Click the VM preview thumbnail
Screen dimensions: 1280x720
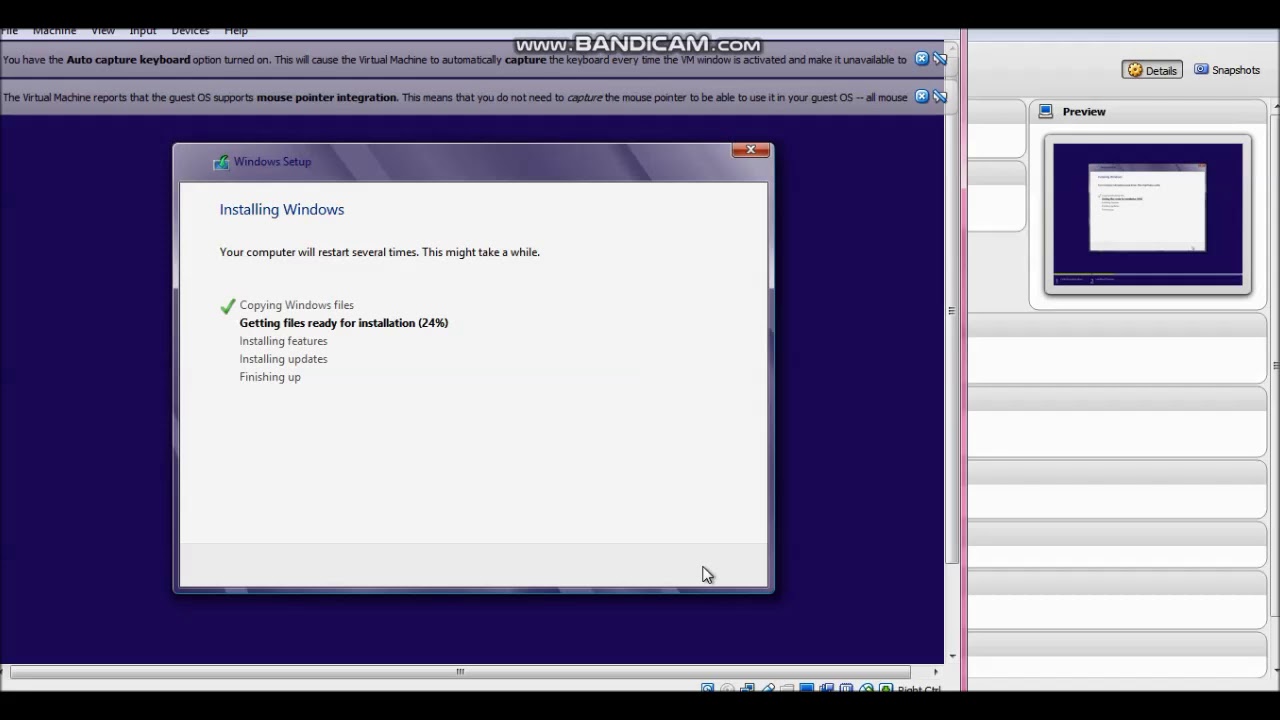pyautogui.click(x=1148, y=214)
